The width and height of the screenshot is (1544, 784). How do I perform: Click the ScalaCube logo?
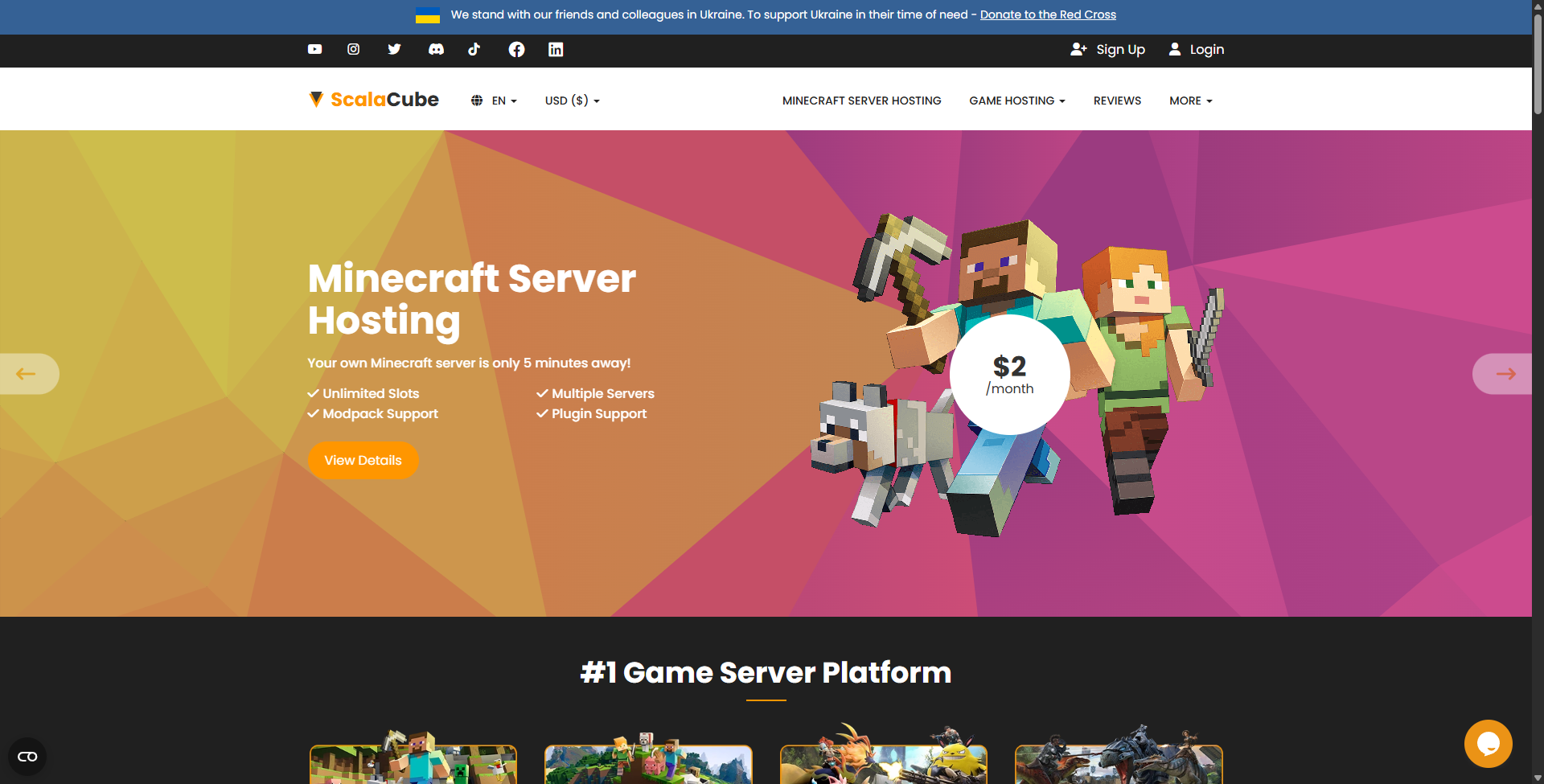pyautogui.click(x=374, y=100)
